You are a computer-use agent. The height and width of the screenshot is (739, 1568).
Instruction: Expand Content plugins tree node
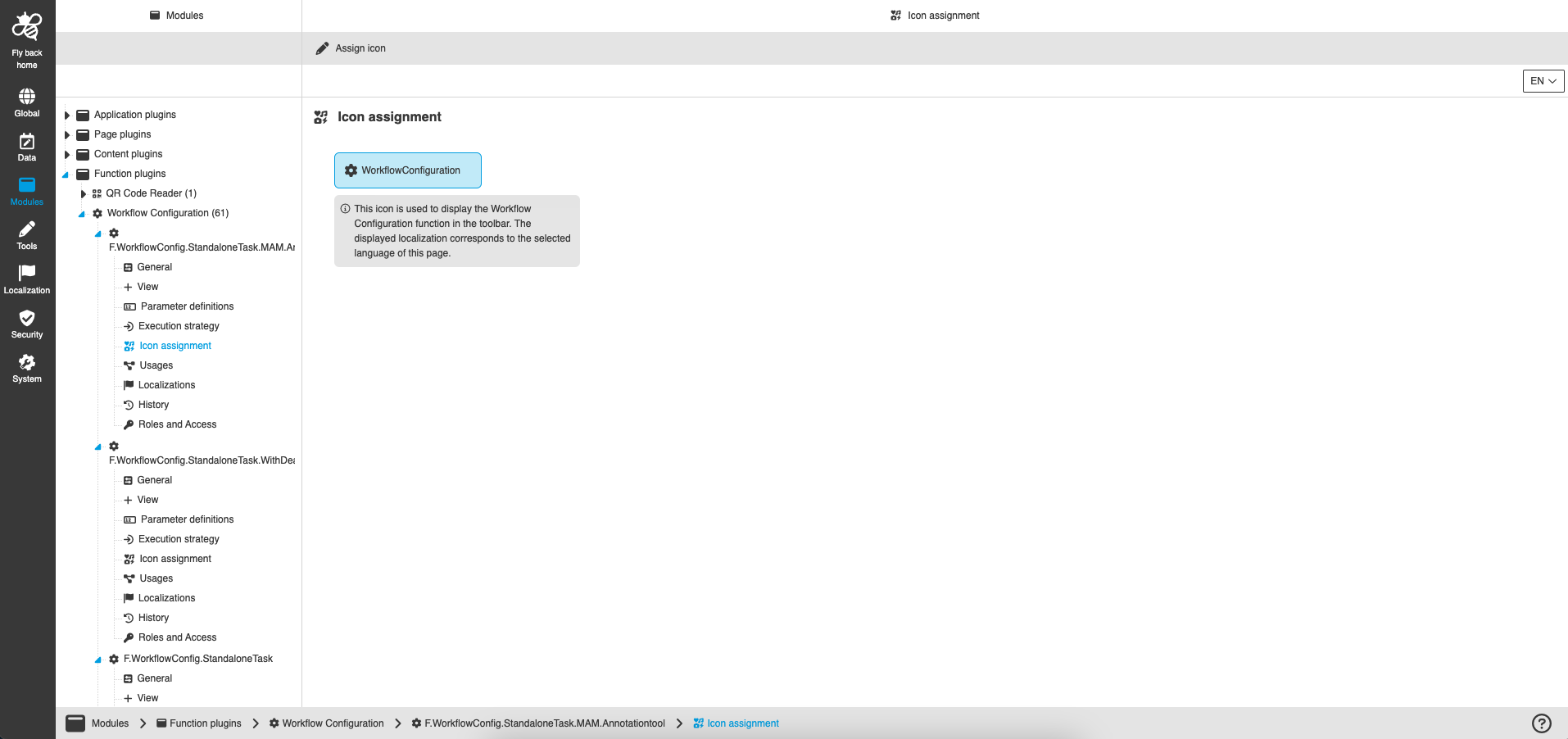point(67,155)
